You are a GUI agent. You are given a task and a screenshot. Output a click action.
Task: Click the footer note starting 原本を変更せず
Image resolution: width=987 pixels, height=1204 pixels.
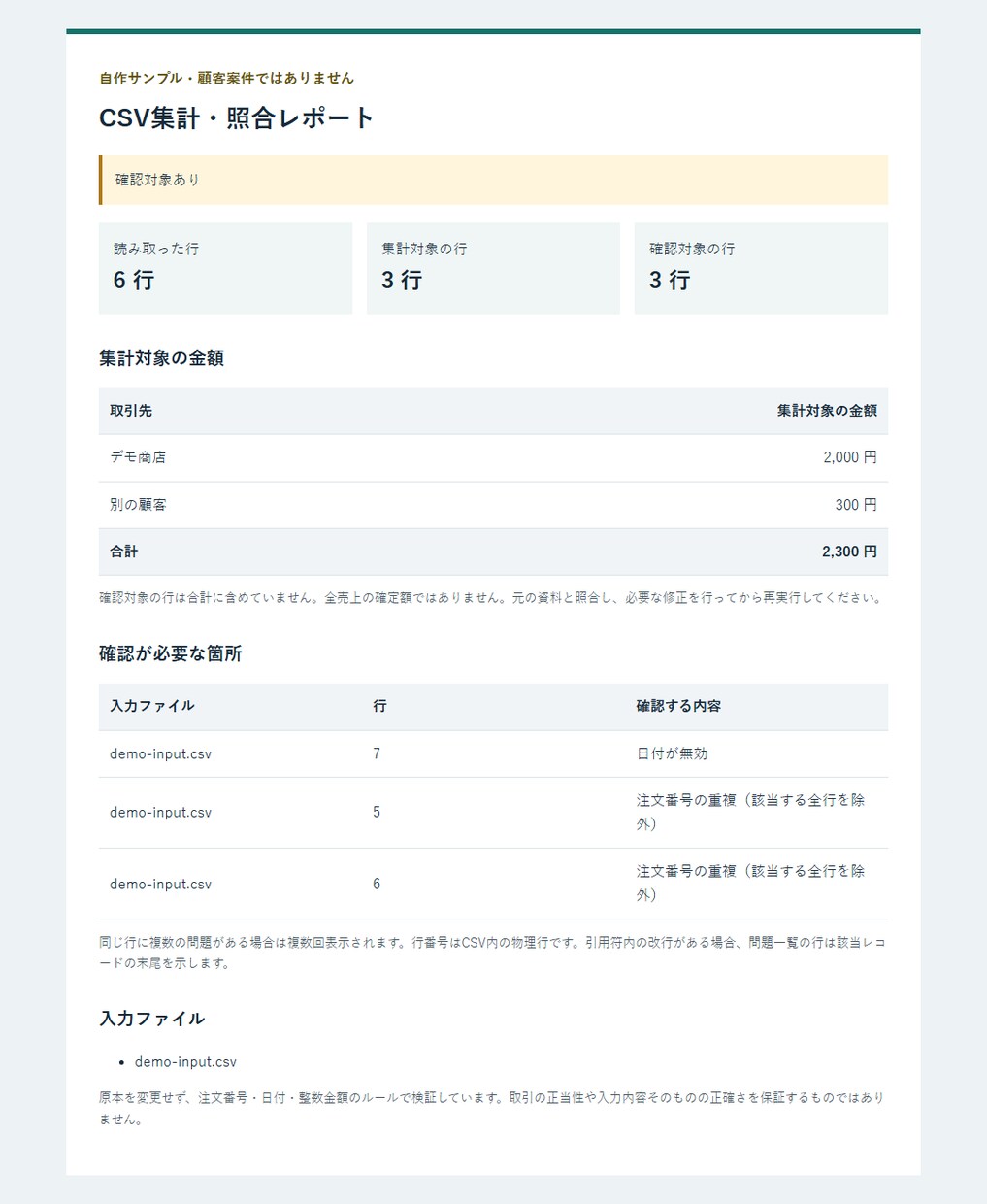492,1109
